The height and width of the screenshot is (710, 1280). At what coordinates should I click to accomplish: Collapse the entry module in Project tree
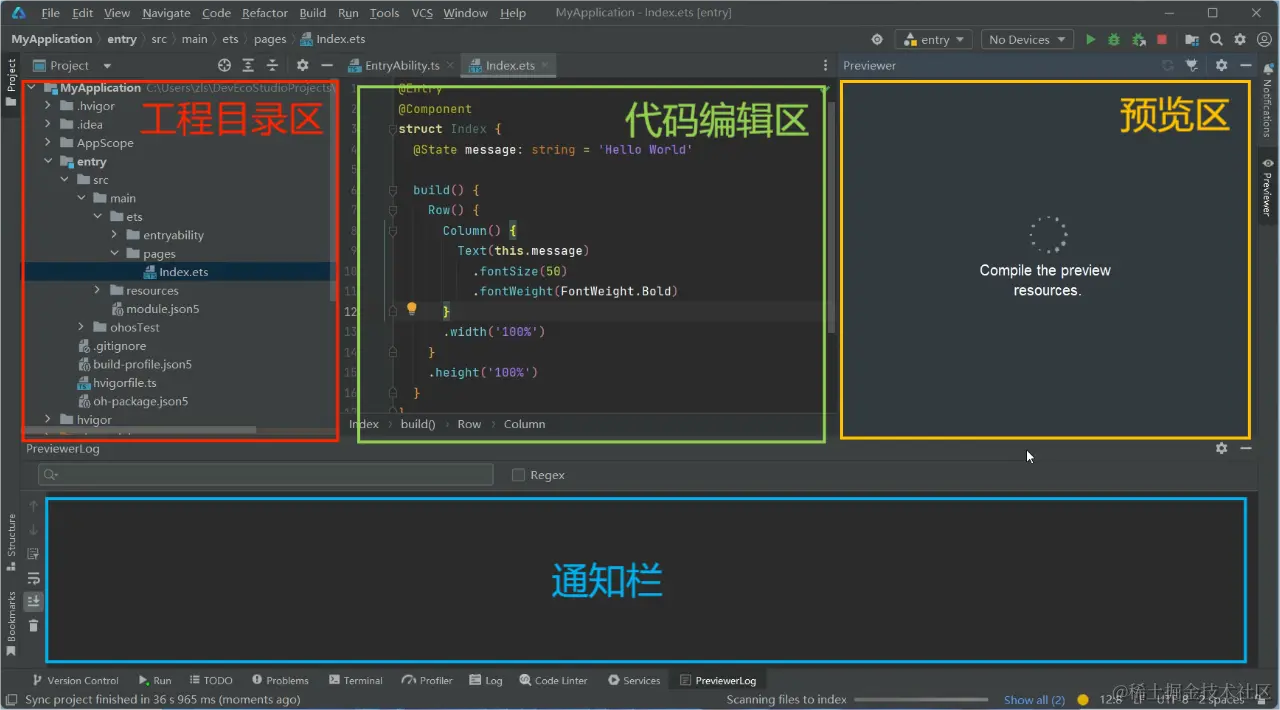click(x=47, y=161)
